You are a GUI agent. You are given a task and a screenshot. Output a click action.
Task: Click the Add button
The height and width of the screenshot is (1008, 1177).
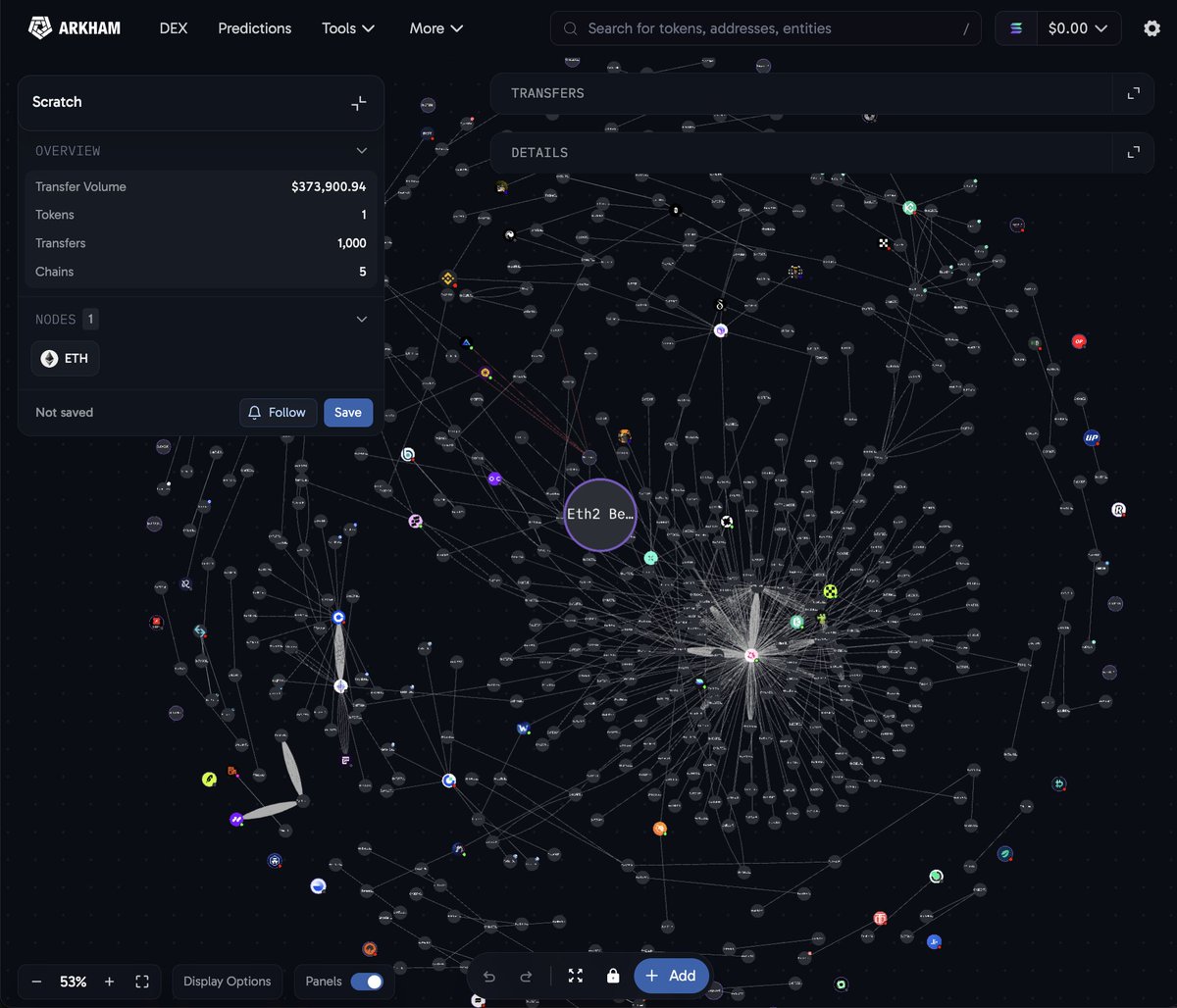(x=672, y=976)
